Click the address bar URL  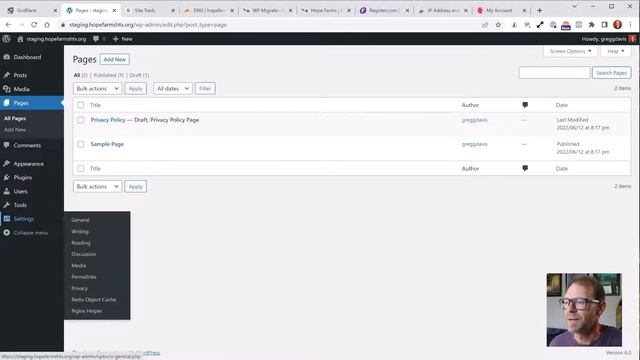[147, 25]
